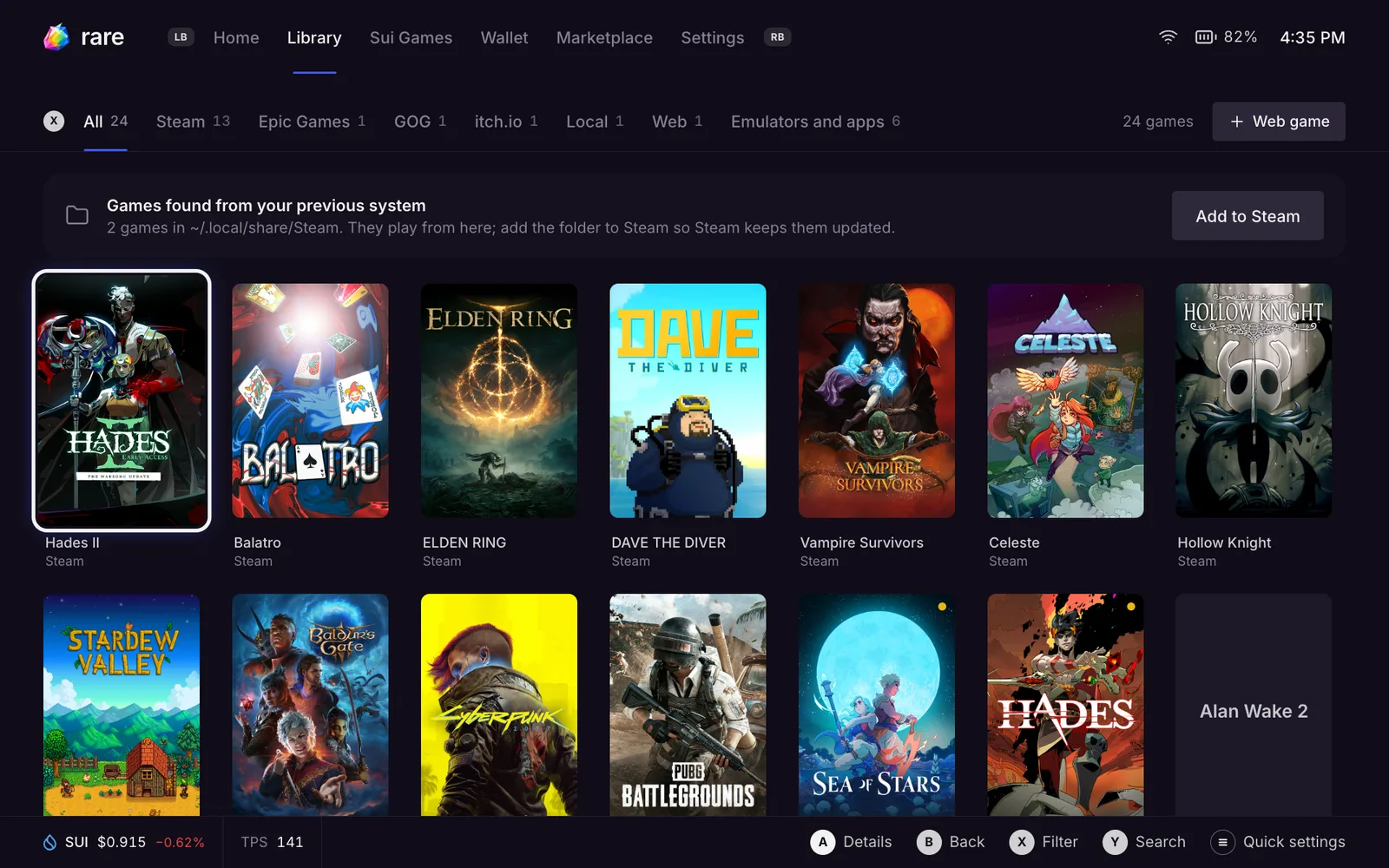The width and height of the screenshot is (1389, 868).
Task: Click the rare logo icon
Action: (x=56, y=37)
